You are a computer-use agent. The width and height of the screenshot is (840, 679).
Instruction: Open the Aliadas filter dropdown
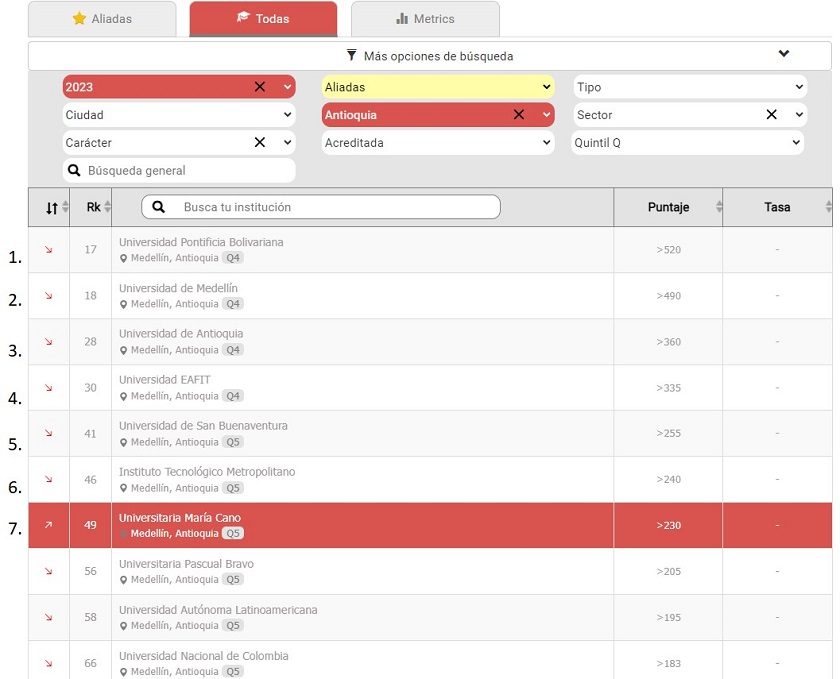(438, 87)
